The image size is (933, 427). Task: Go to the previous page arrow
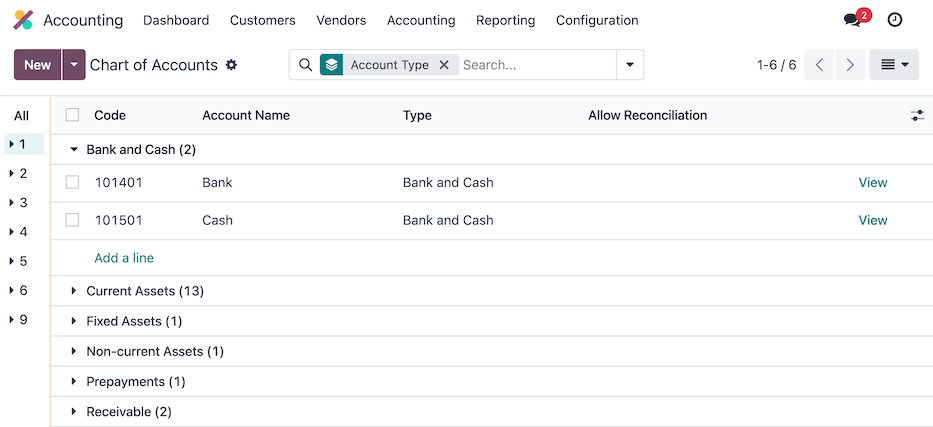819,65
